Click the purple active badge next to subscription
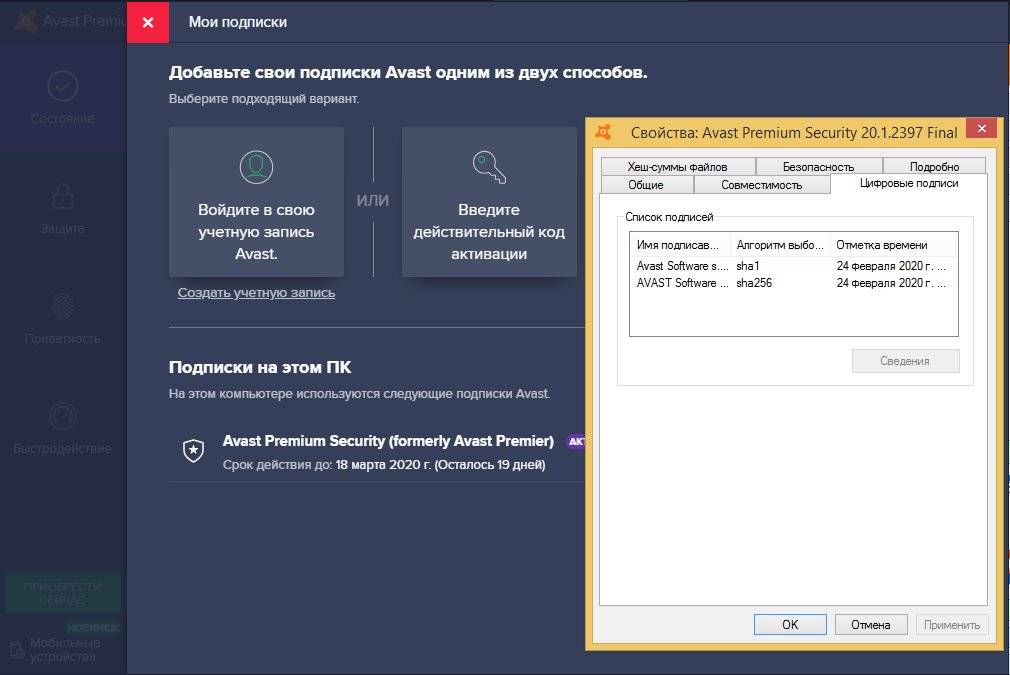1010x675 pixels. point(576,441)
